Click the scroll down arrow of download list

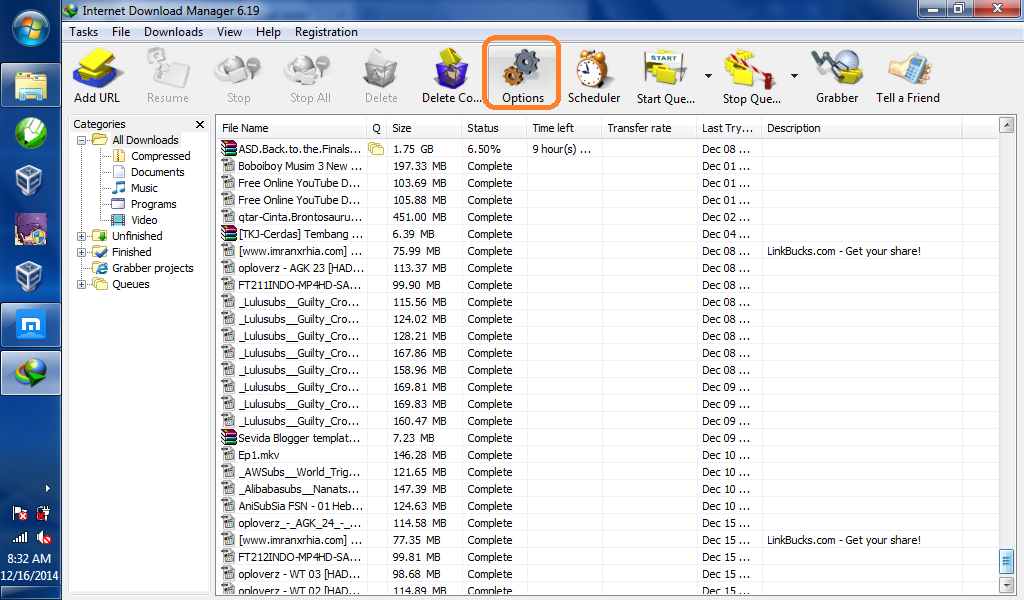click(1006, 584)
